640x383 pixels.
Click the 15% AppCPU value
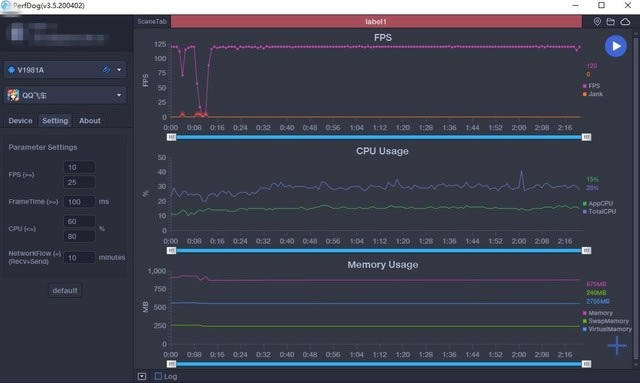click(592, 179)
